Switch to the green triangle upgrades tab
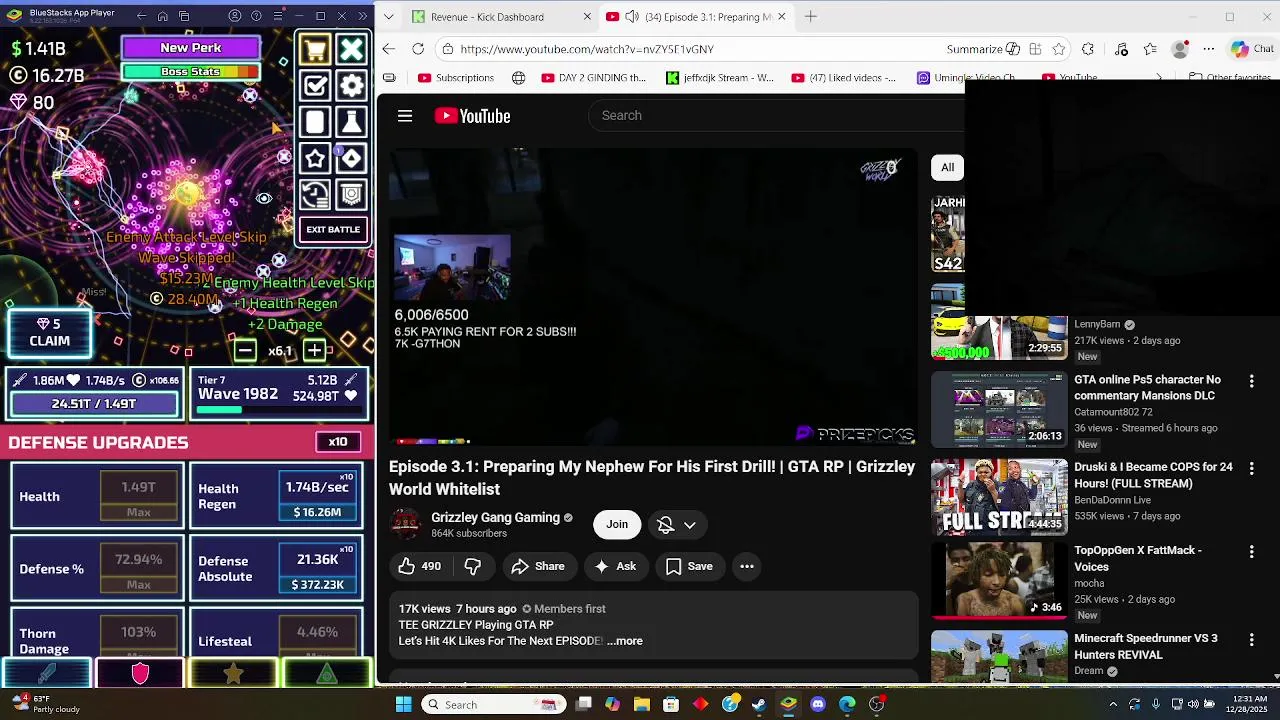Image resolution: width=1280 pixels, height=720 pixels. click(327, 674)
